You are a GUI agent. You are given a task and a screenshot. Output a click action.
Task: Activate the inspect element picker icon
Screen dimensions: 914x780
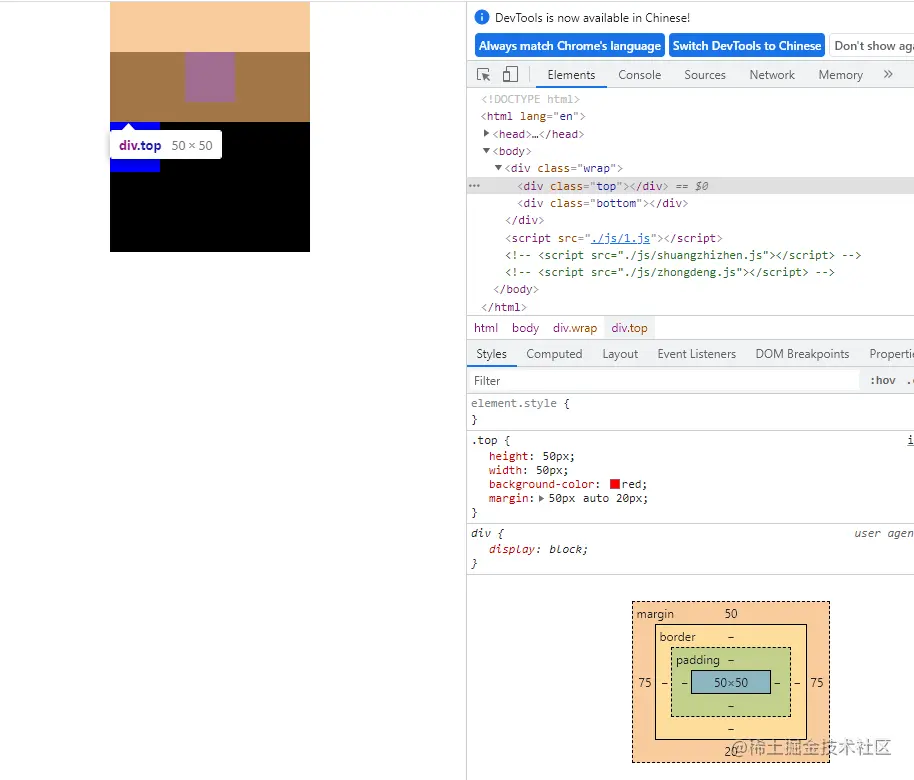[x=483, y=75]
